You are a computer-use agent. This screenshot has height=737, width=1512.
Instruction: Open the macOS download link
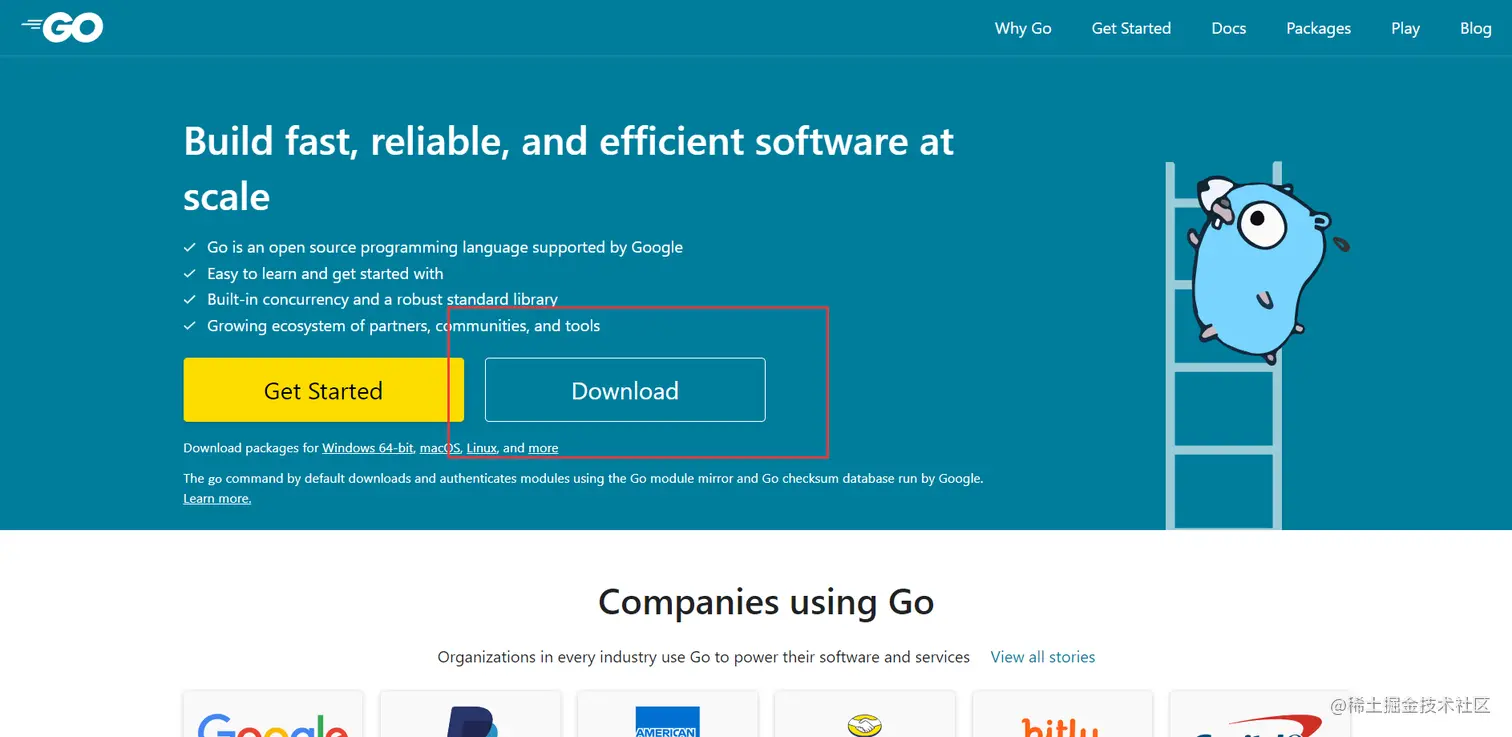click(440, 448)
